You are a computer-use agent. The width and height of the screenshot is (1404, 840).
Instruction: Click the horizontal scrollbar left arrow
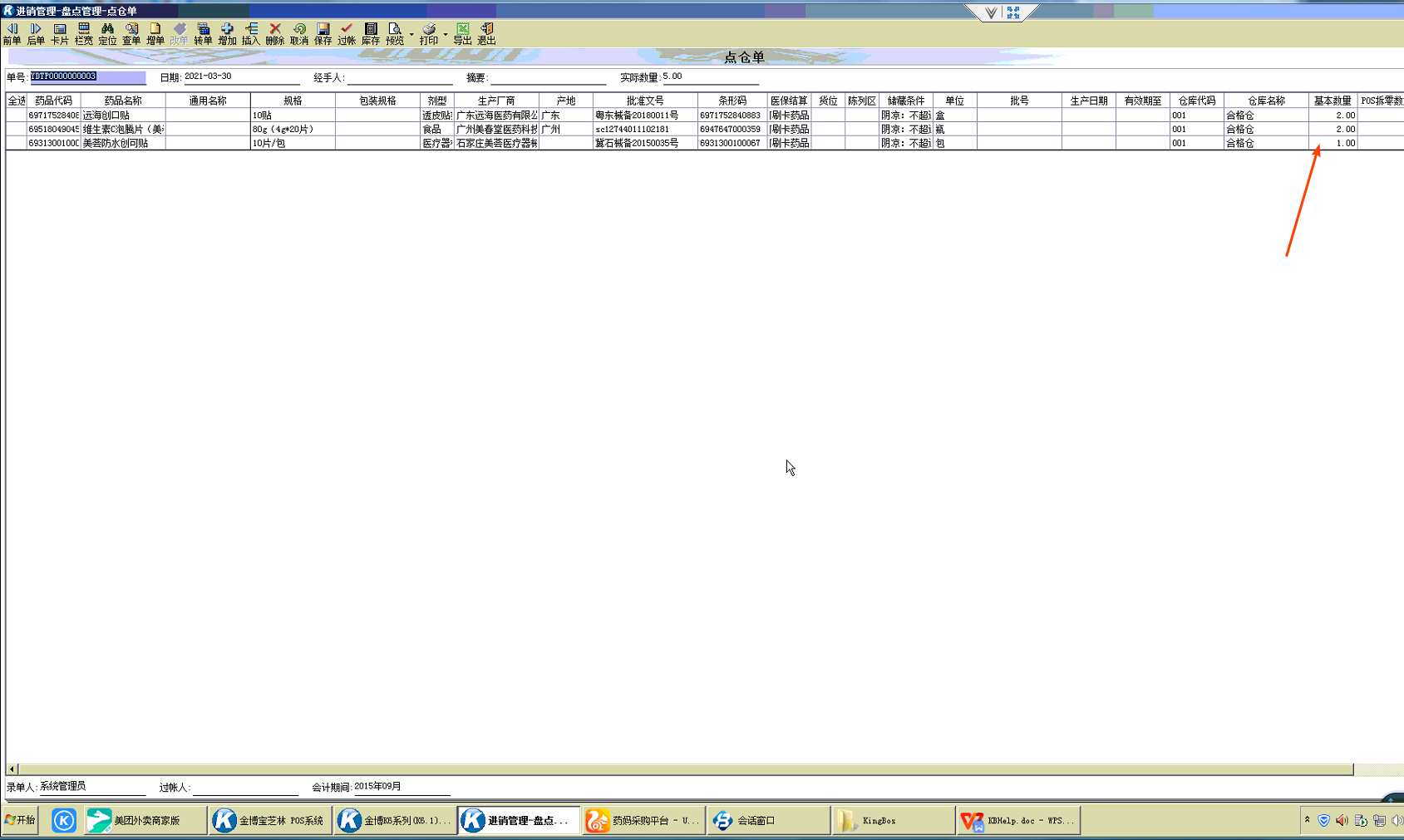(x=12, y=769)
